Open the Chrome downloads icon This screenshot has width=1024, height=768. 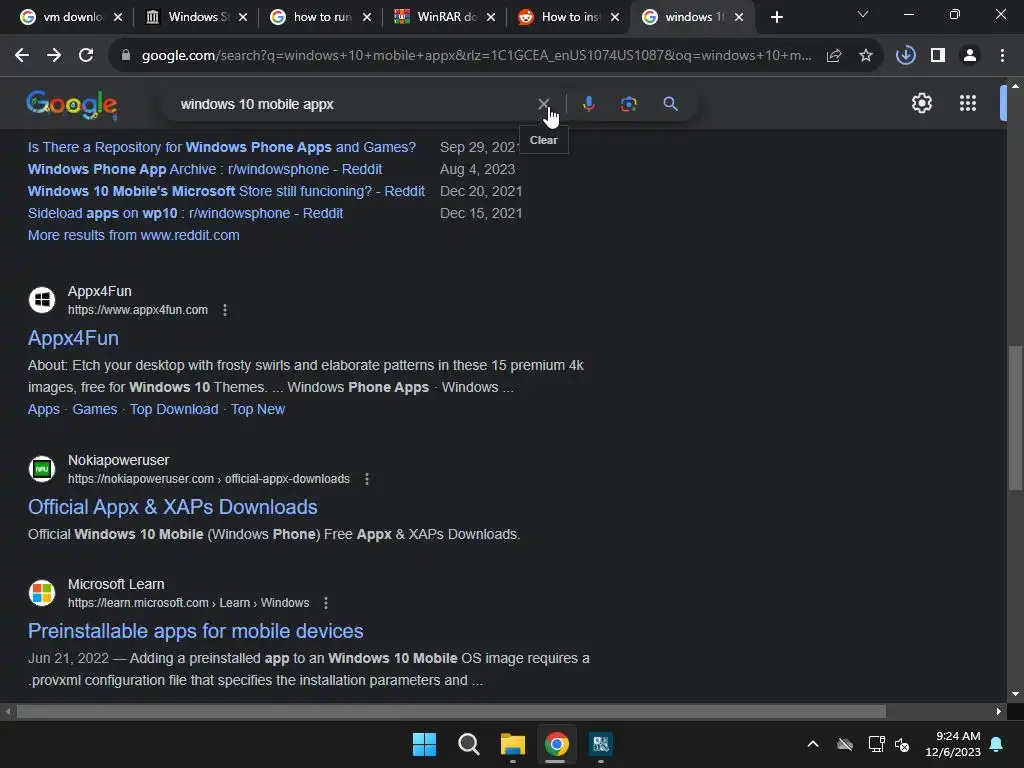[x=906, y=56]
